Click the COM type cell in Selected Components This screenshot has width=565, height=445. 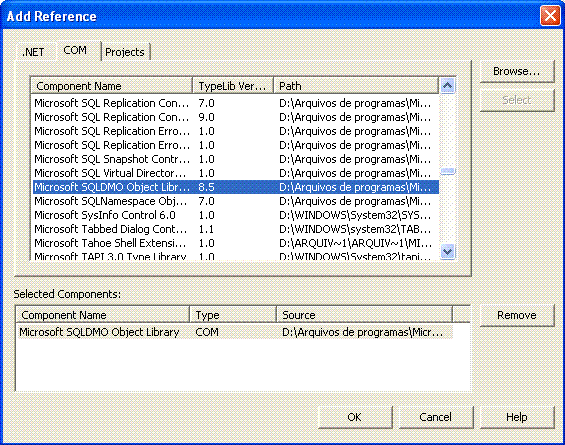click(x=207, y=332)
